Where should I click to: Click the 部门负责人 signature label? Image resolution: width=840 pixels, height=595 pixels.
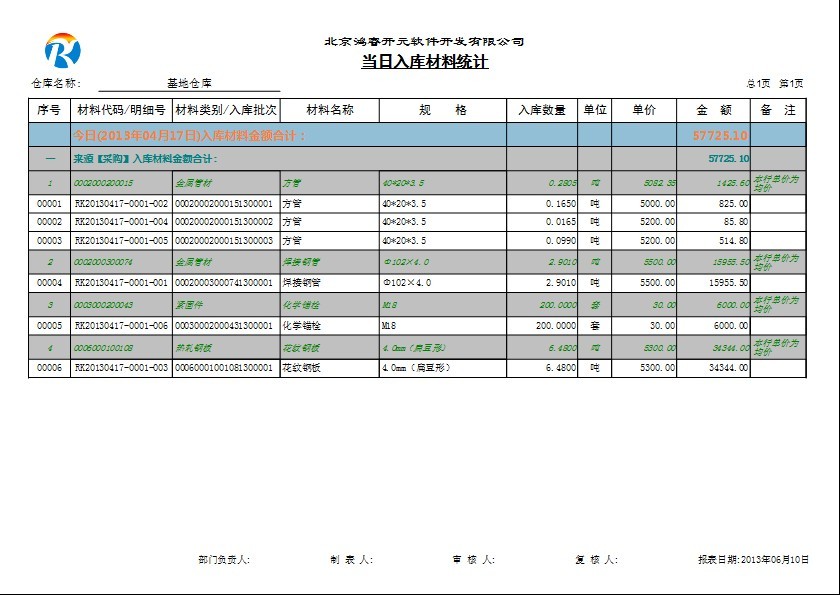tap(224, 560)
